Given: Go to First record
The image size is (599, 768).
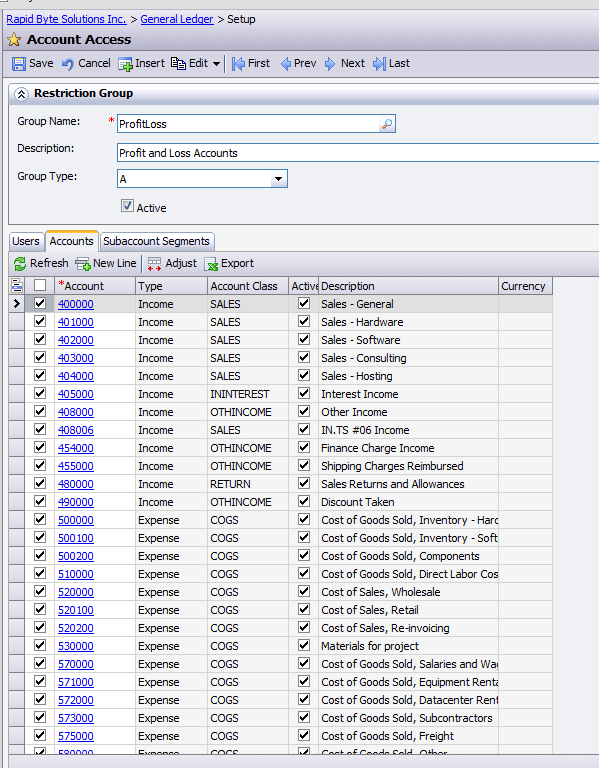Looking at the screenshot, I should pyautogui.click(x=251, y=63).
